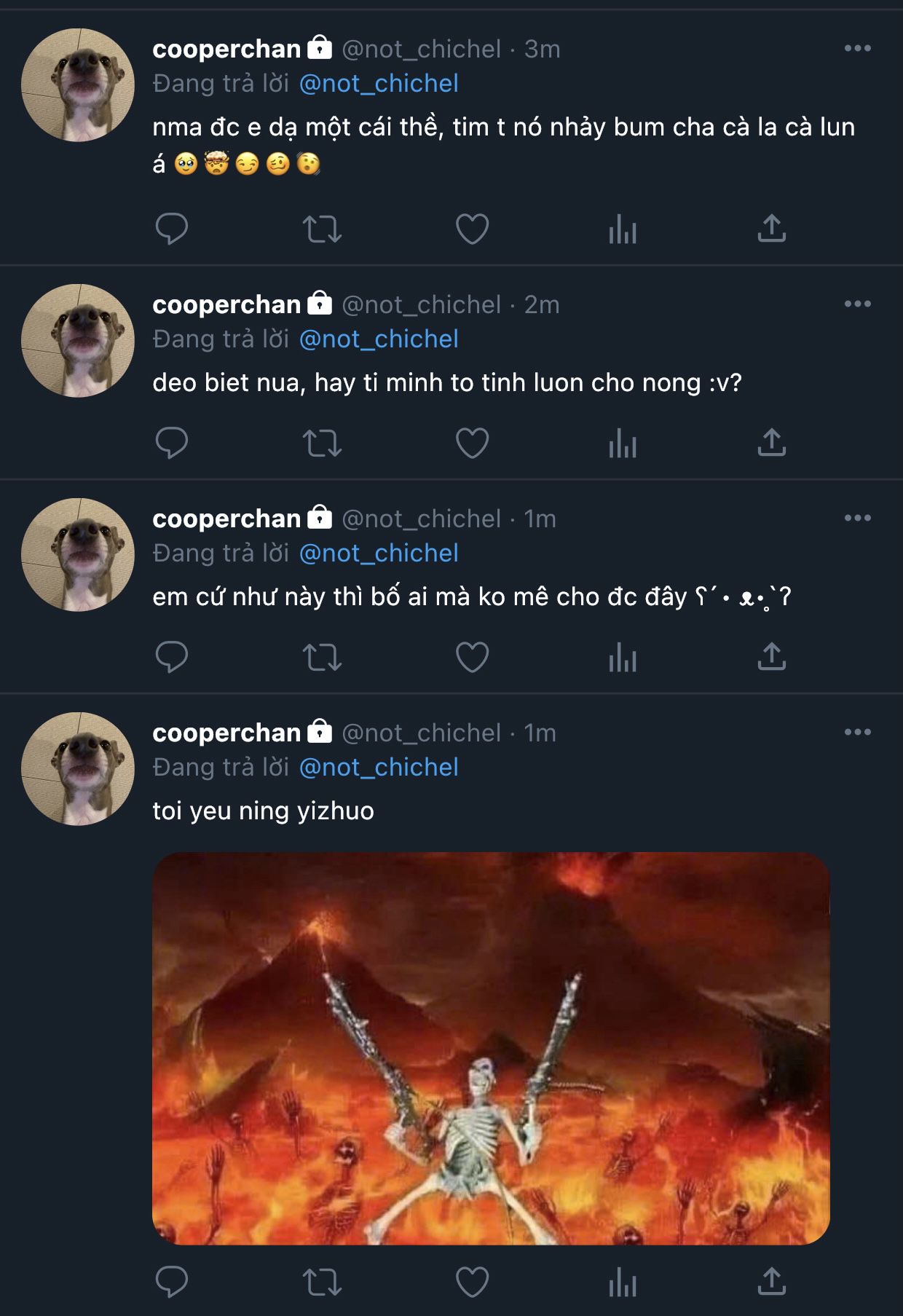Retweet the 'deo biet nua' tweet

point(322,443)
